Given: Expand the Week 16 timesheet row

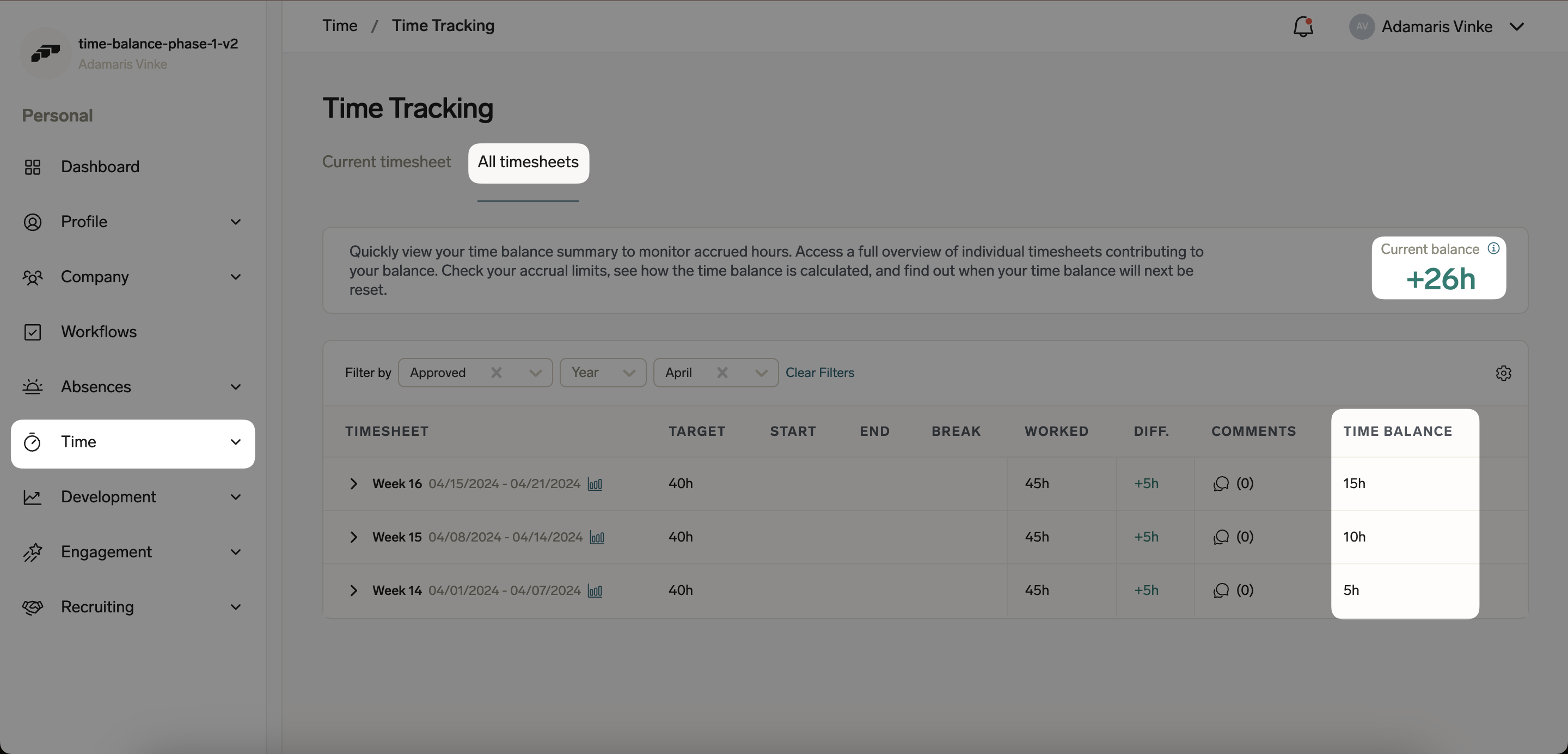Looking at the screenshot, I should coord(354,484).
